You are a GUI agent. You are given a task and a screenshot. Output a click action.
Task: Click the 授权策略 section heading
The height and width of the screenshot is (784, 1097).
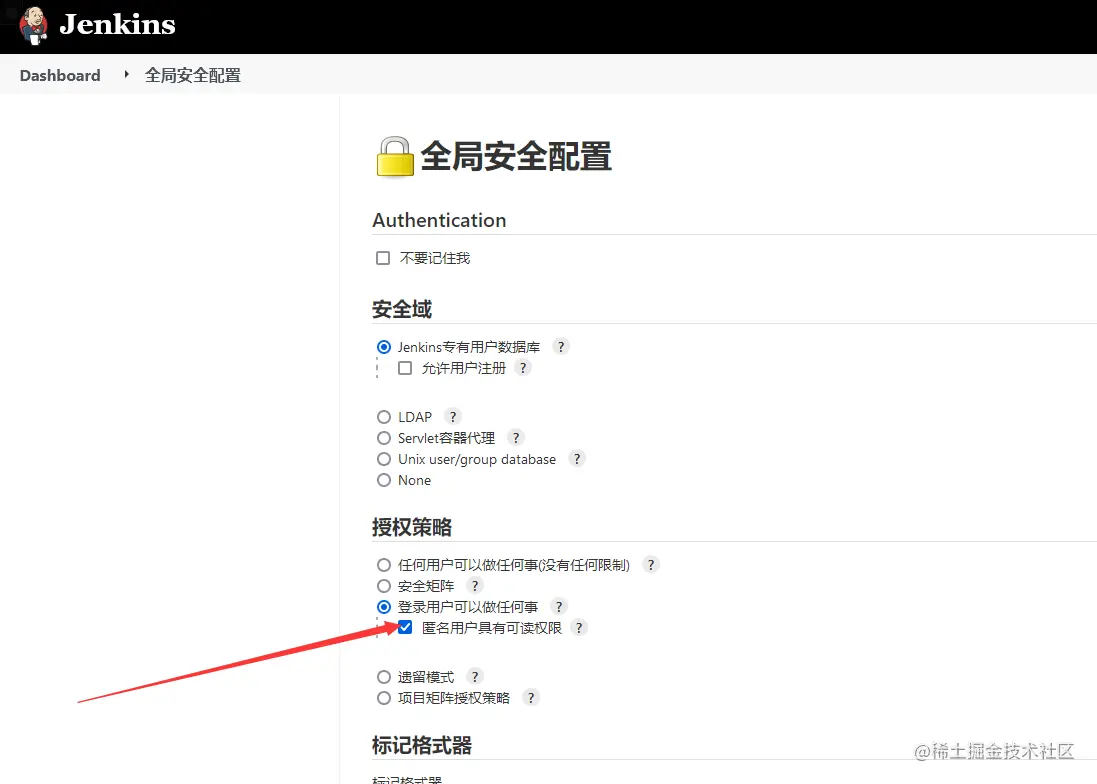(412, 527)
